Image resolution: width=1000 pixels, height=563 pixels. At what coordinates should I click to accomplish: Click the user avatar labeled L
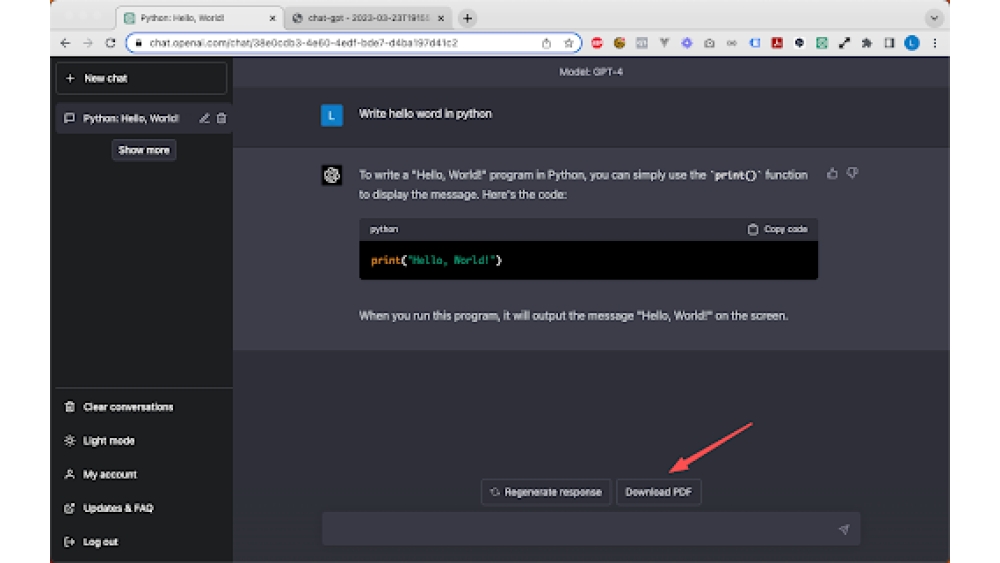tap(332, 115)
